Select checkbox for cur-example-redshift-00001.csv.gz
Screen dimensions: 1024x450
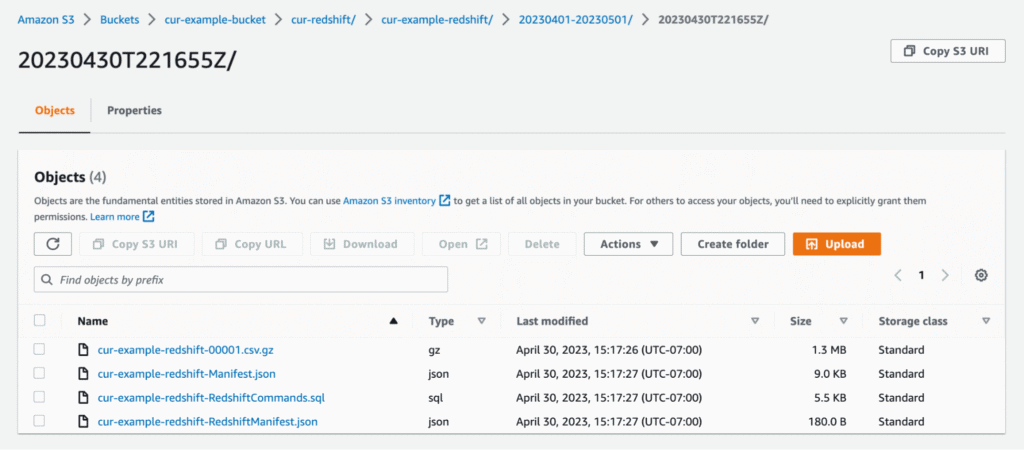point(40,349)
